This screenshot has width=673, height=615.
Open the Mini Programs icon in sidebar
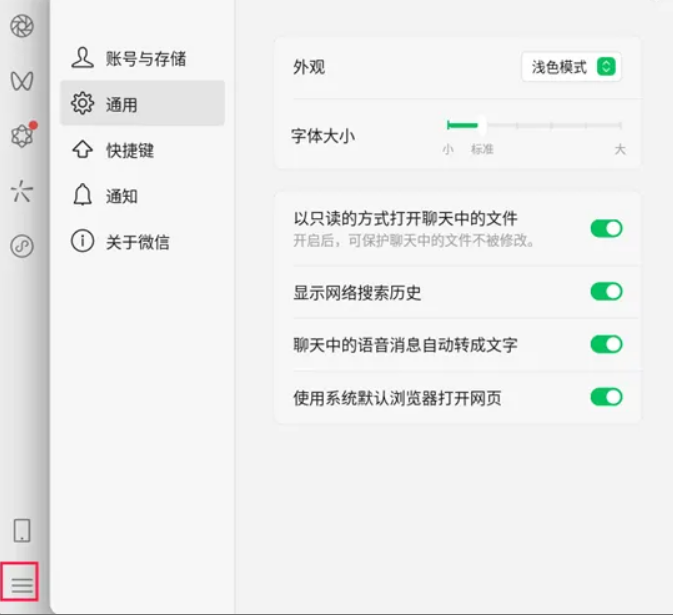[x=22, y=246]
